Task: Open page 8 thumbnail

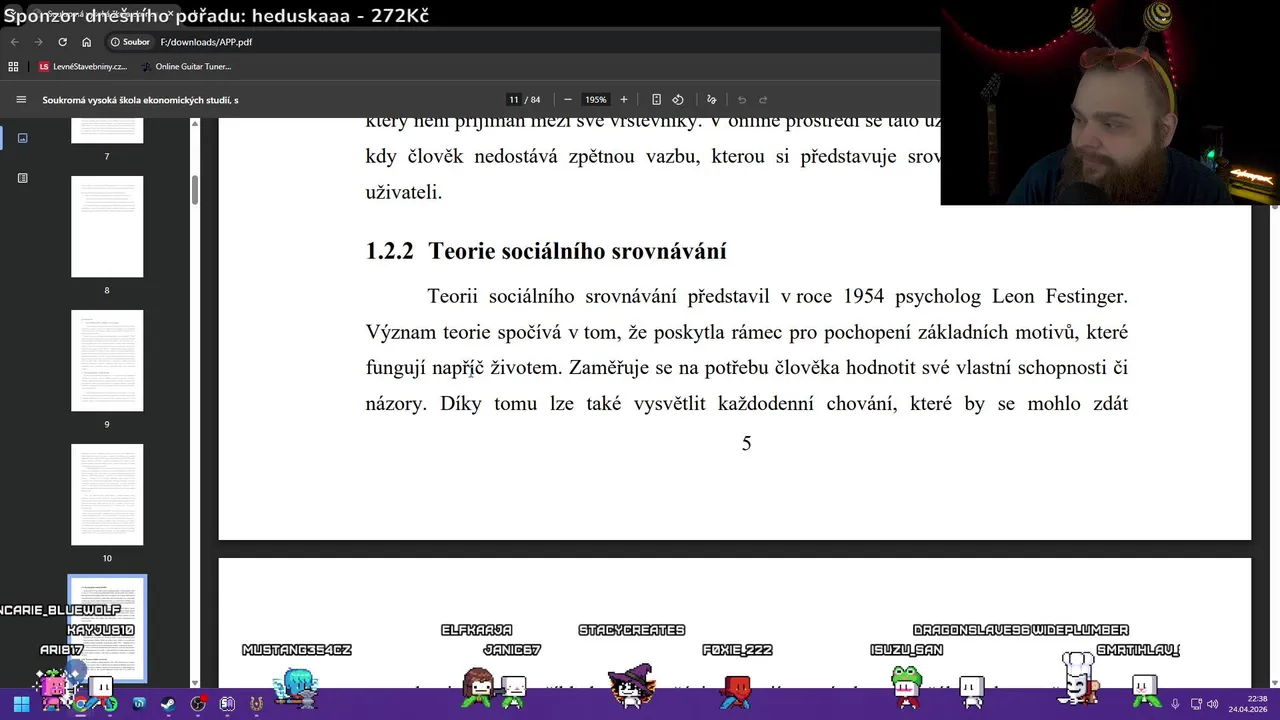Action: [107, 227]
